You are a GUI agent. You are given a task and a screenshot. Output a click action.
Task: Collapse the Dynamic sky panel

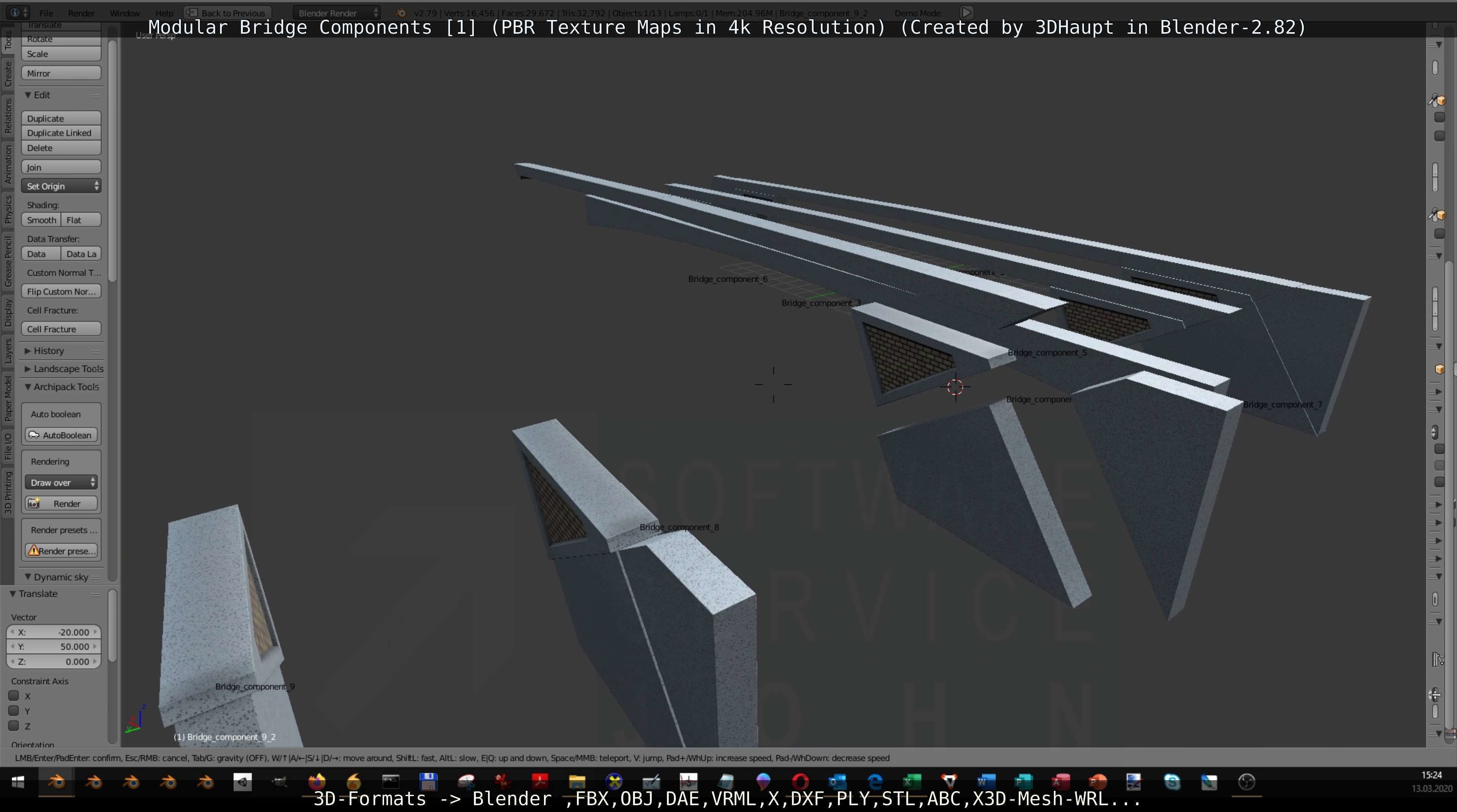(56, 577)
